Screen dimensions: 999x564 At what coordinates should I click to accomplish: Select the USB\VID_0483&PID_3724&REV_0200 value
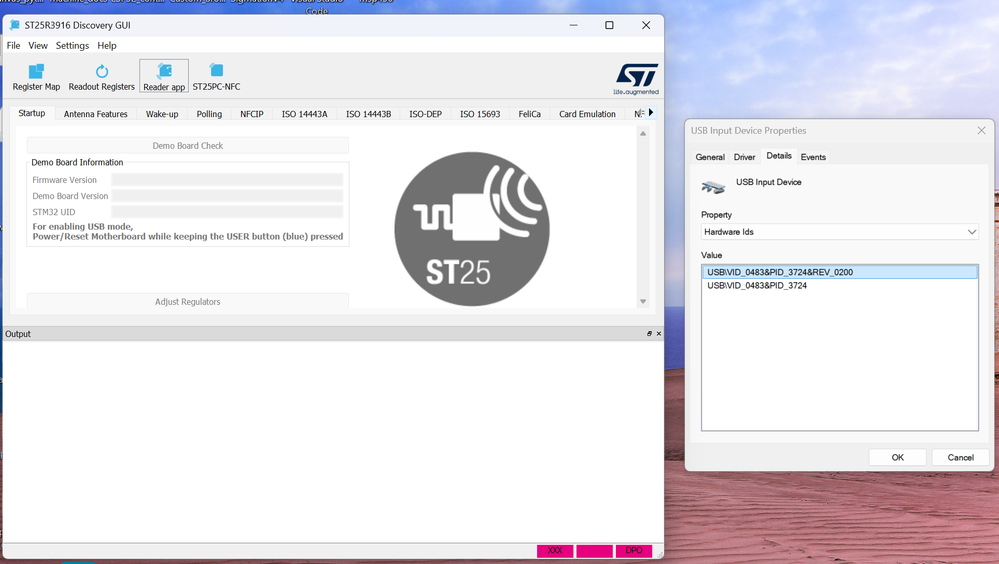(x=840, y=272)
